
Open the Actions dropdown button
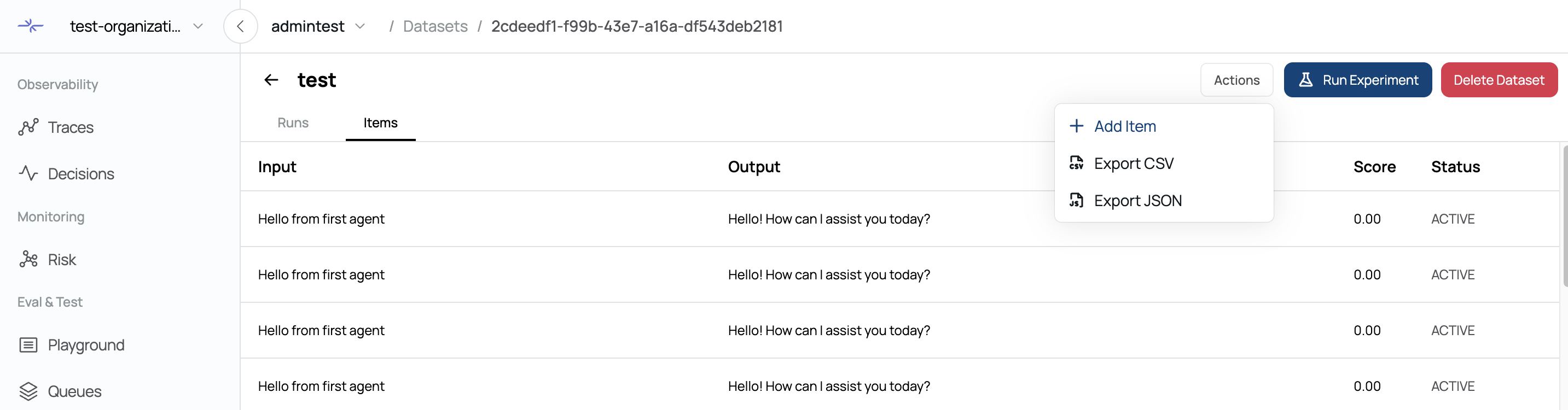click(x=1236, y=80)
